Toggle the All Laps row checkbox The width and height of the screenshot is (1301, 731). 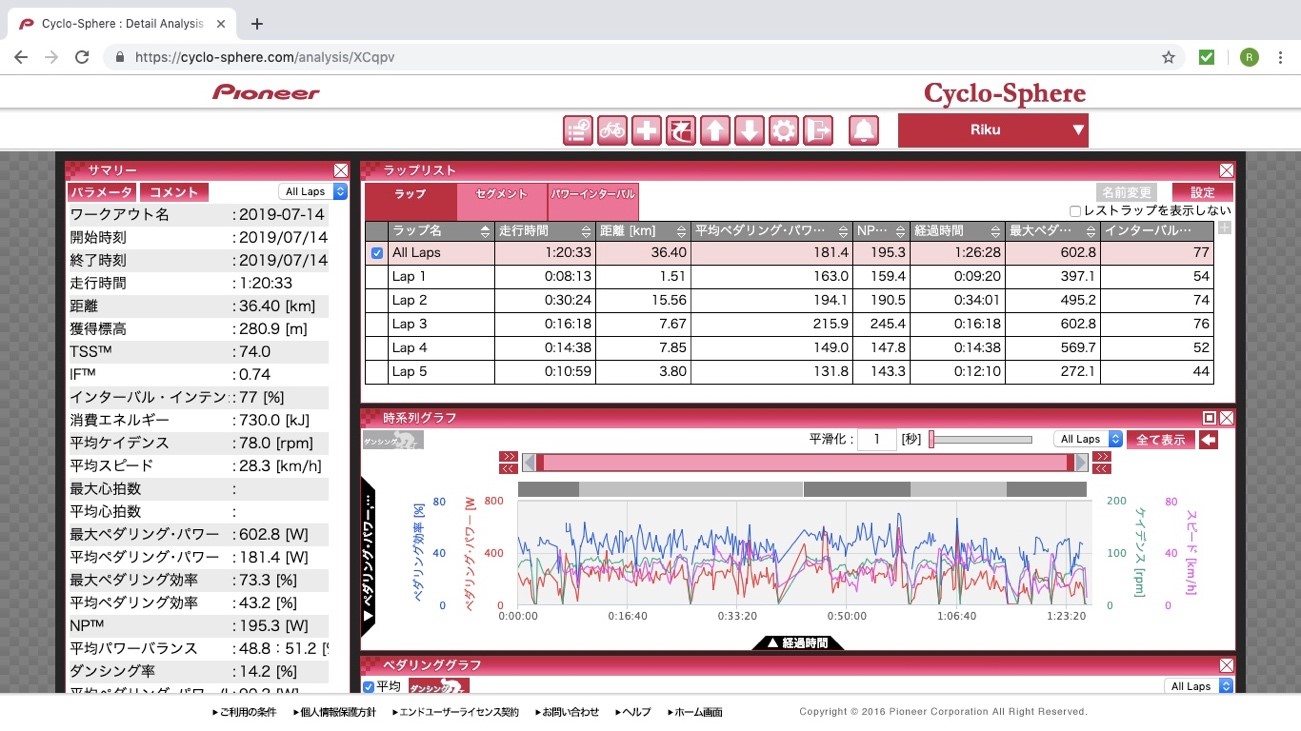[377, 254]
